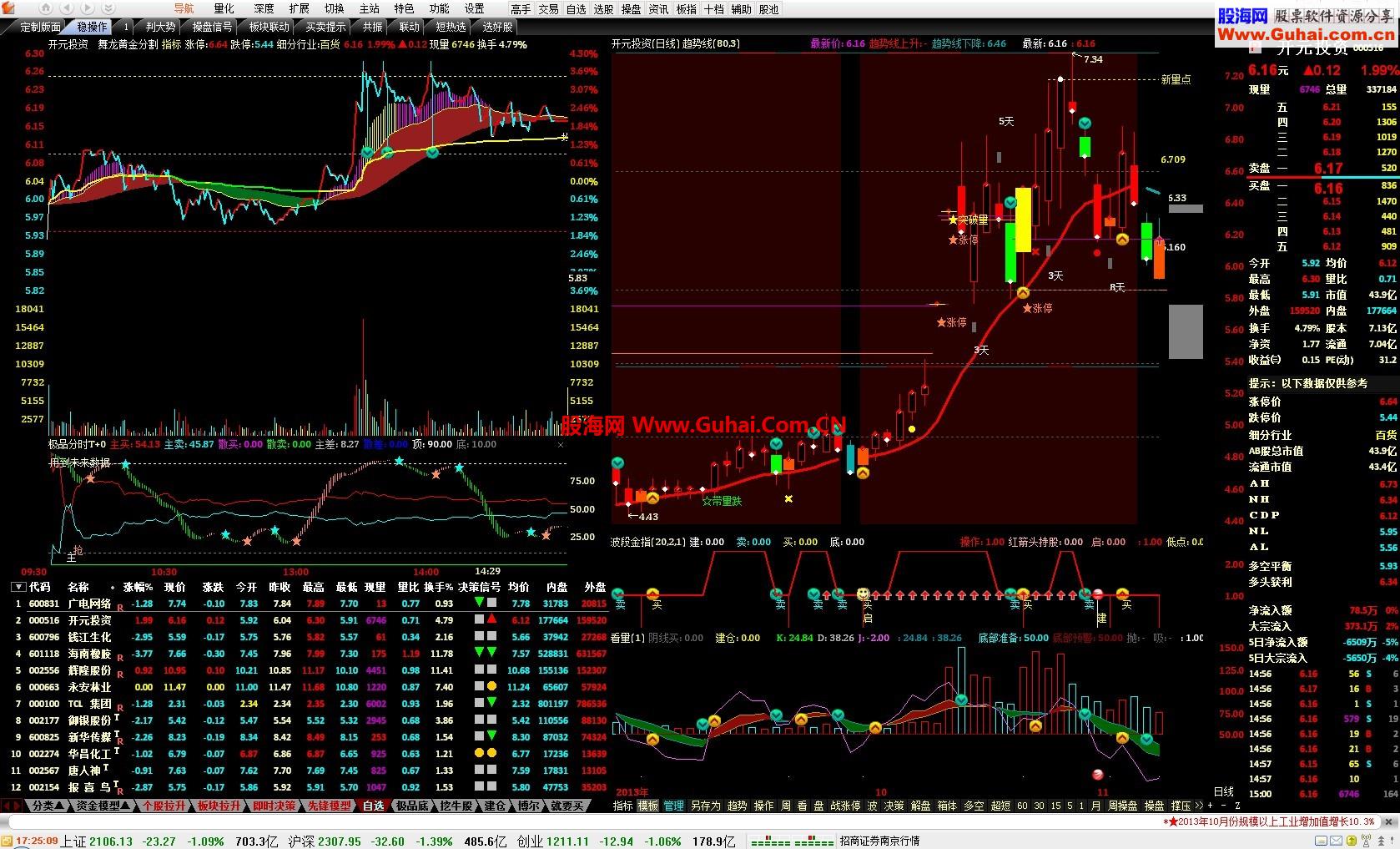Toggle the 箱体 indicator in chart toolbar
The height and width of the screenshot is (849, 1400).
(947, 806)
